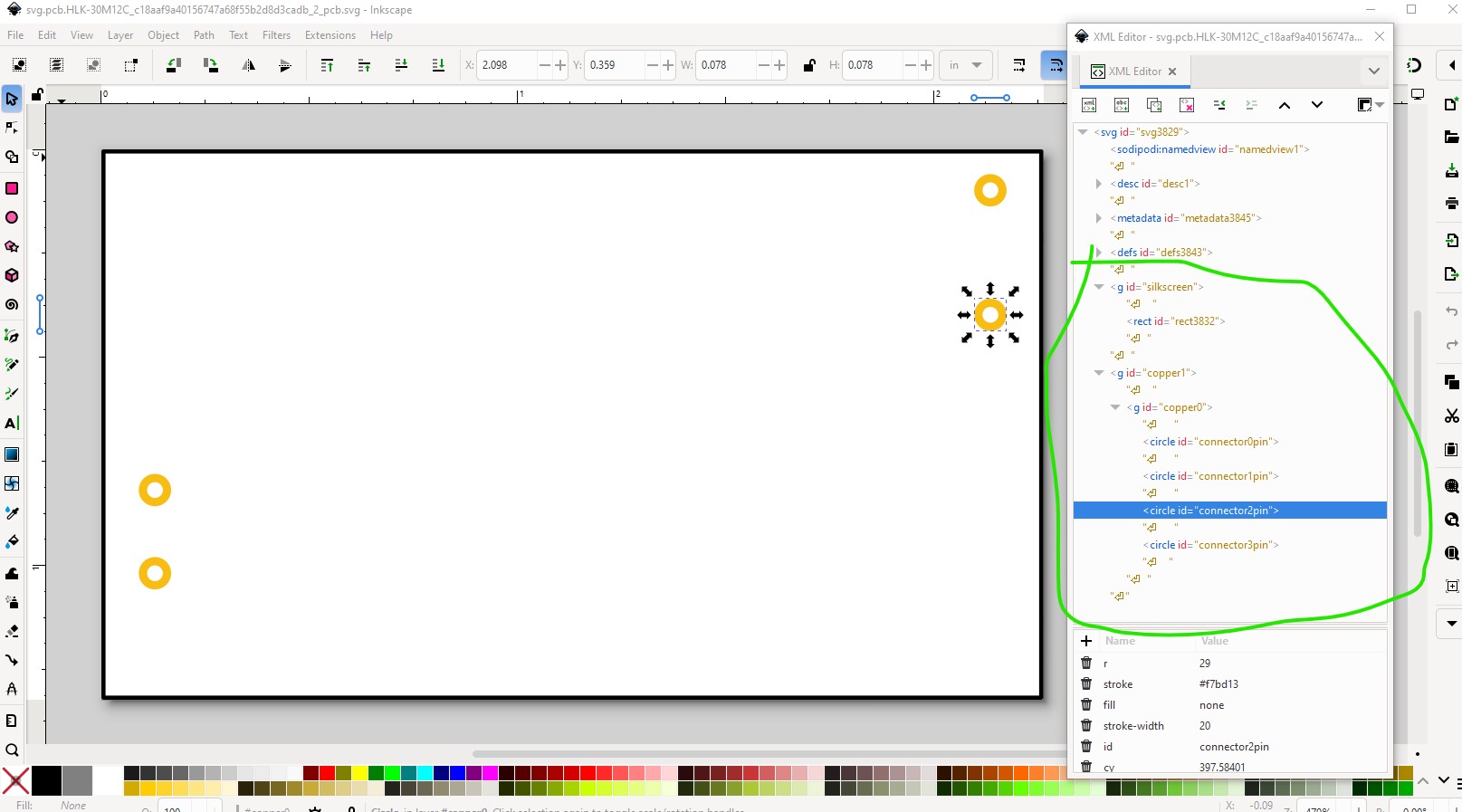
Task: Unindent the selected XML node
Action: tap(1219, 105)
